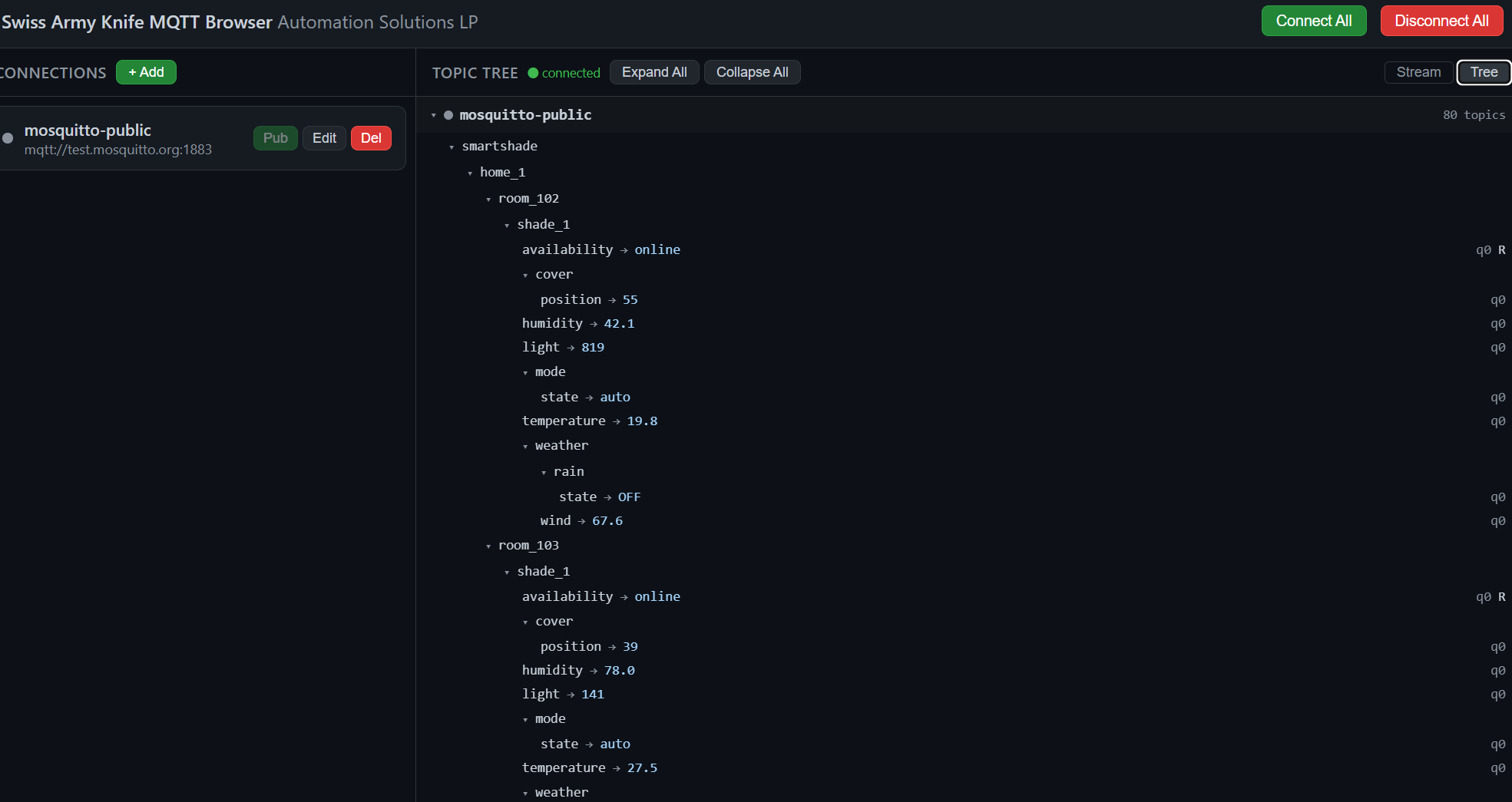Image resolution: width=1512 pixels, height=802 pixels.
Task: Collapse mode node under room_102
Action: pyautogui.click(x=525, y=372)
